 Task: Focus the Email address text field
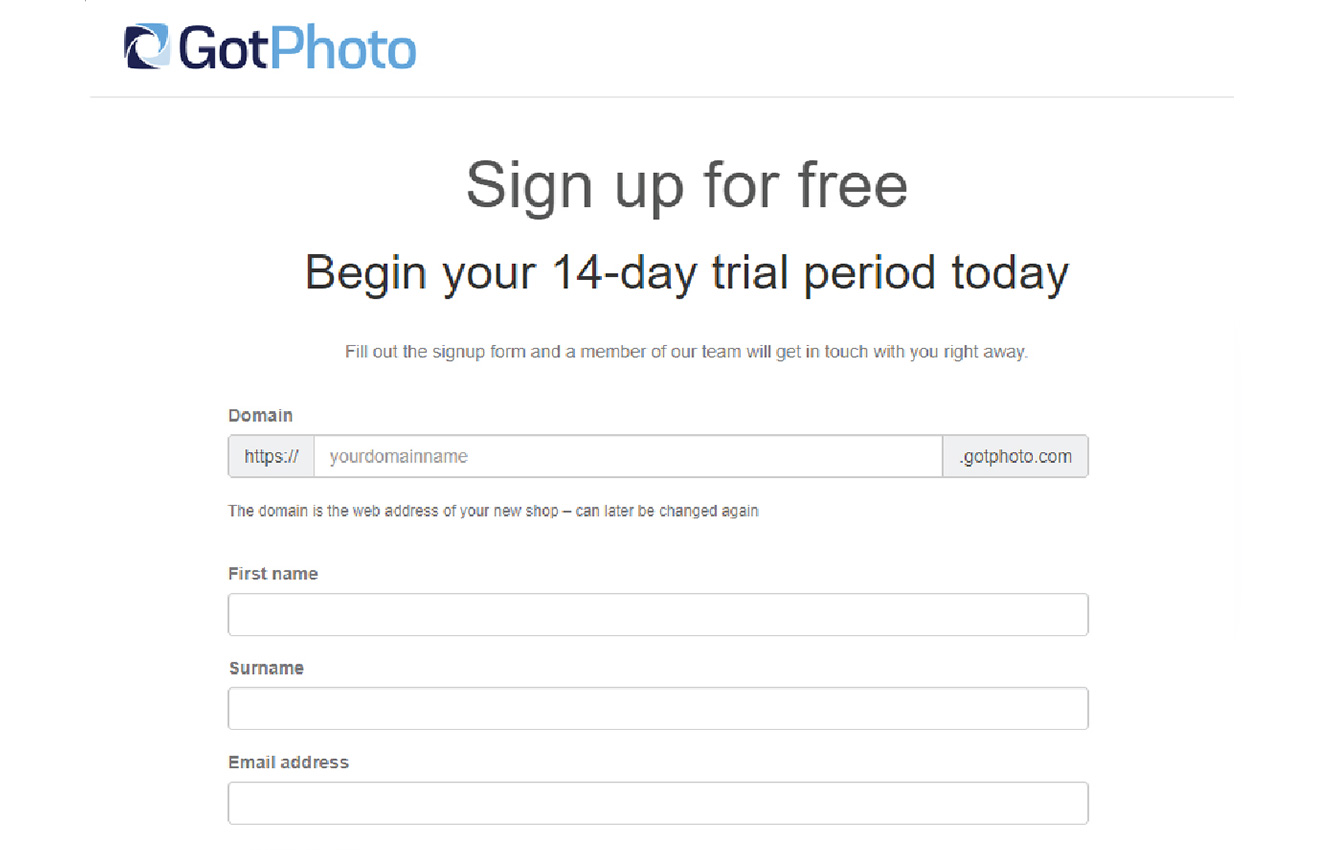click(x=658, y=803)
